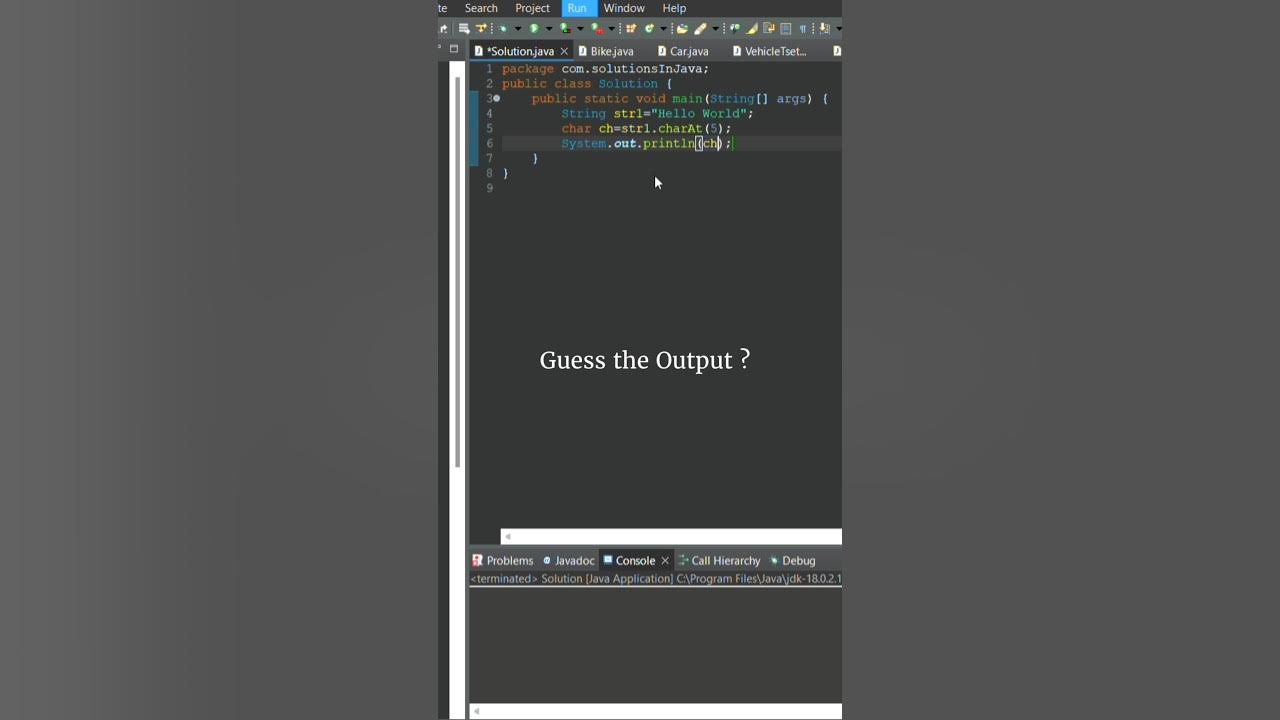Screen dimensions: 1280x720
Task: Open the Debug view tab
Action: tap(792, 561)
